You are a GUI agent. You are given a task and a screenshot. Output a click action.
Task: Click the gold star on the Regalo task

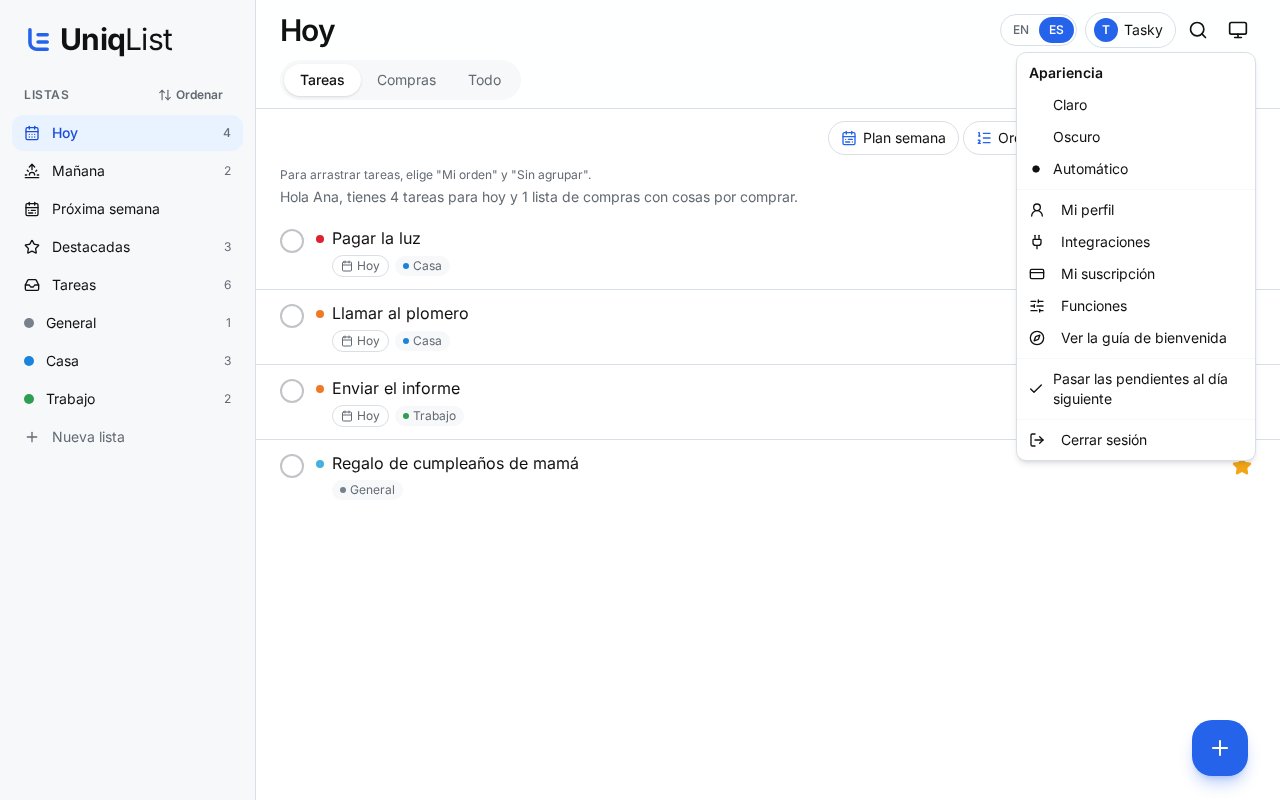point(1242,466)
